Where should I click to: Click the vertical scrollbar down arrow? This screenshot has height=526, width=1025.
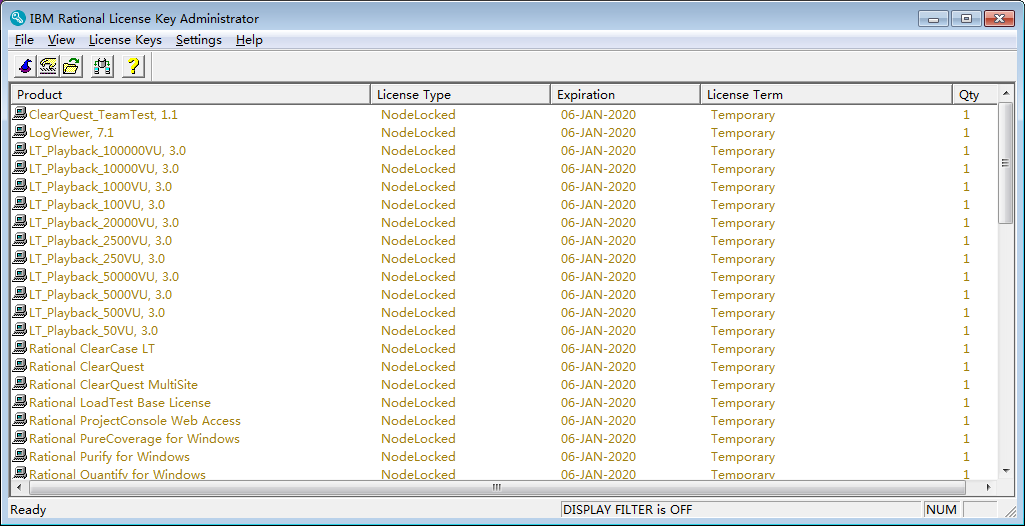click(1005, 470)
